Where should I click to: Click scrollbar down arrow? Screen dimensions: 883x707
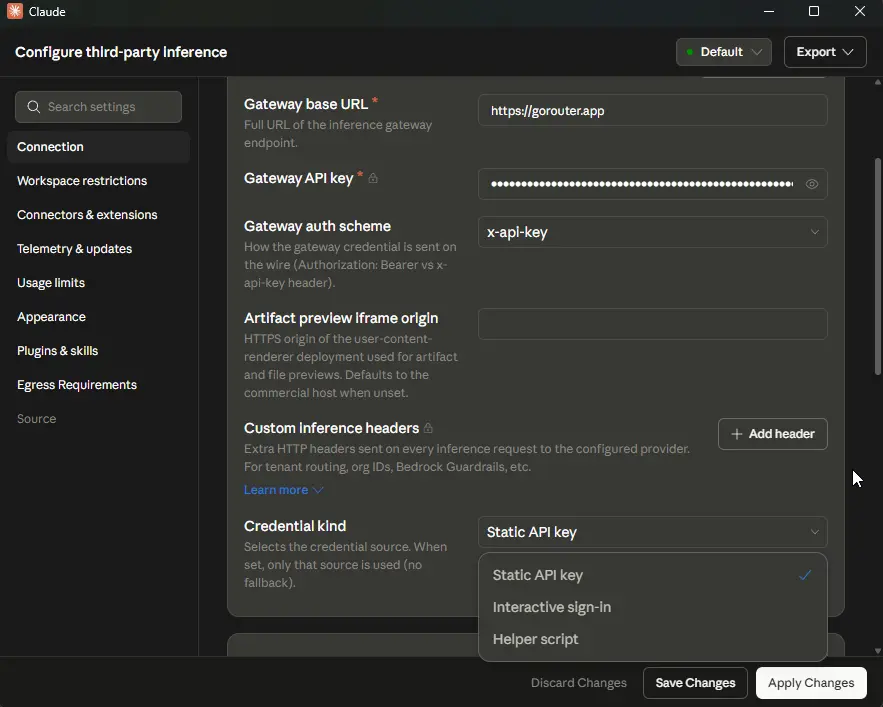[x=877, y=651]
